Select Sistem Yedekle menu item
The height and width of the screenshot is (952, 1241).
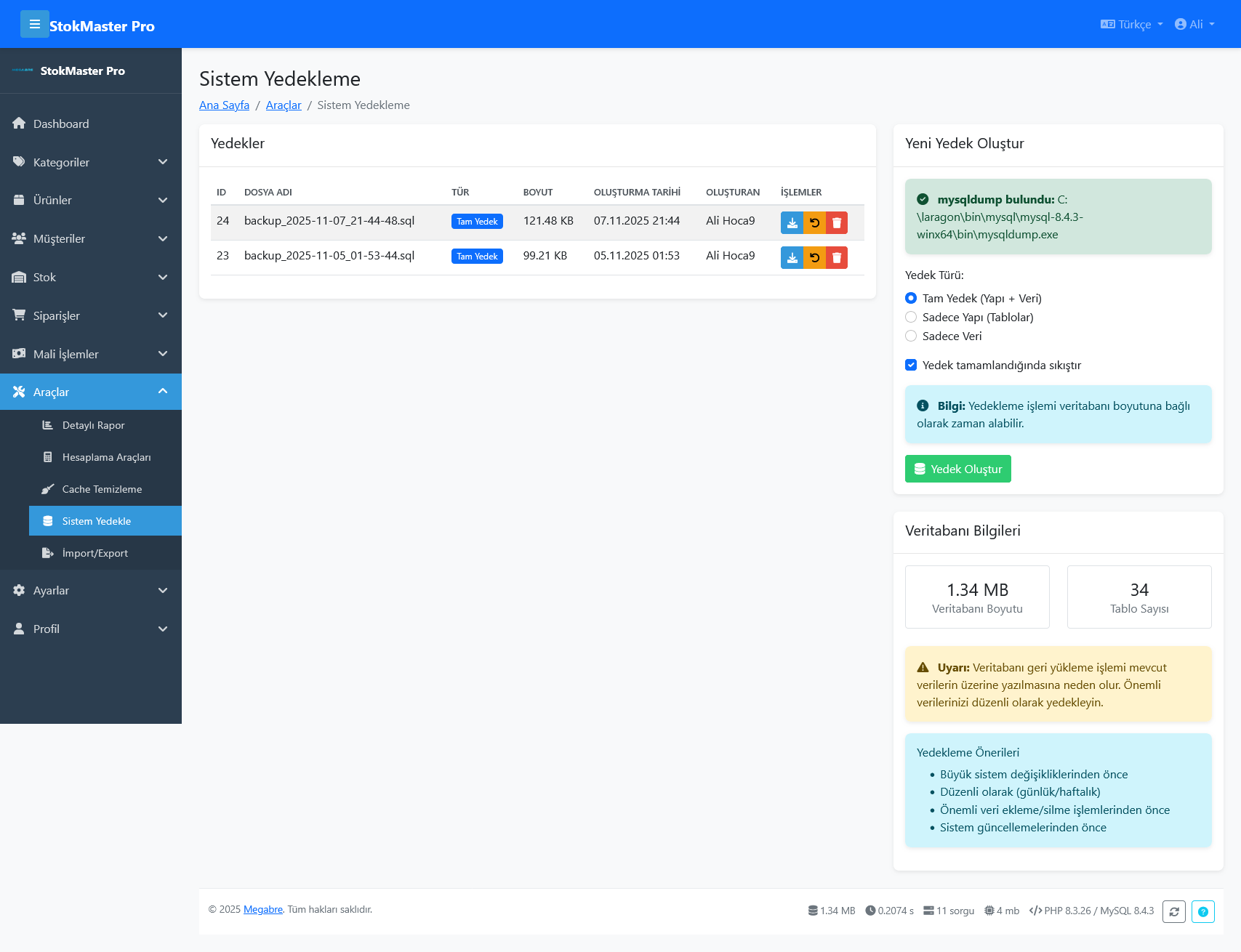[96, 521]
